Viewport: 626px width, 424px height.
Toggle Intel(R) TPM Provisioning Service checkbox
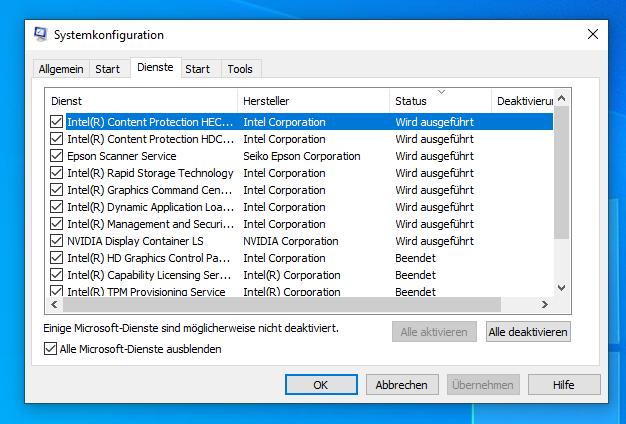click(57, 291)
